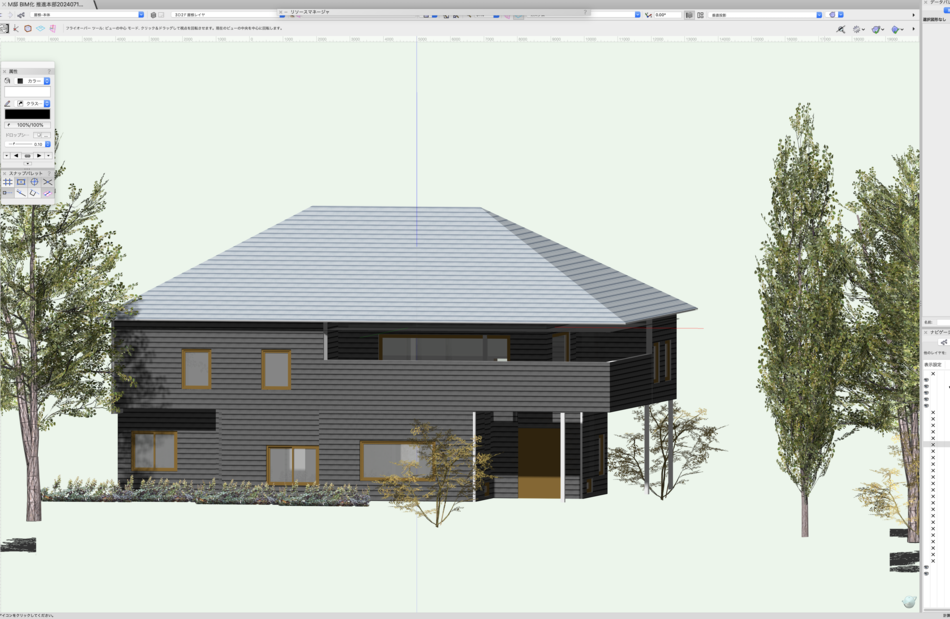Click the 100%/100% opacity button
This screenshot has height=619, width=950.
tap(27, 125)
